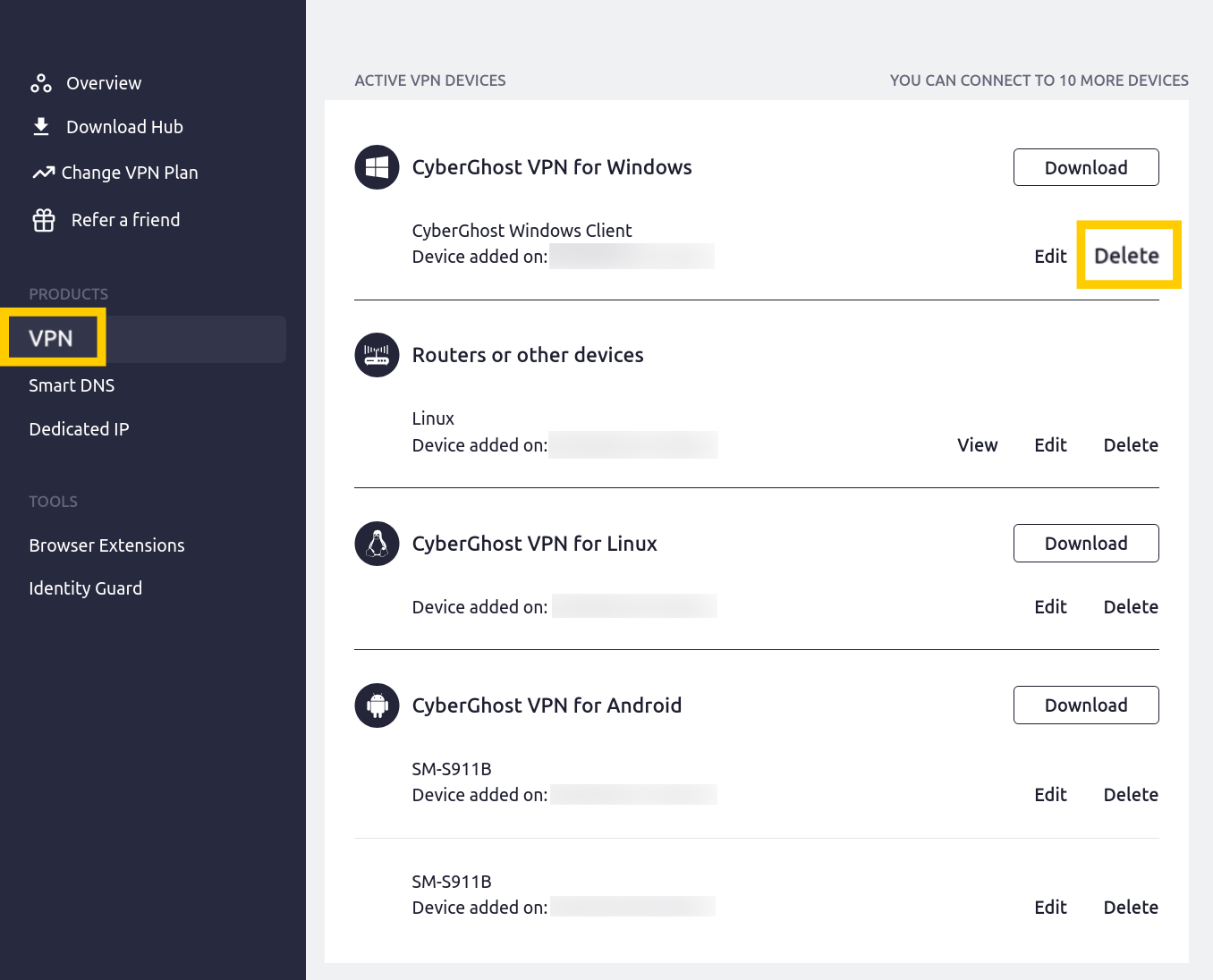This screenshot has height=980, width=1213.
Task: Edit the CyberGhost Windows Client device
Action: 1050,257
